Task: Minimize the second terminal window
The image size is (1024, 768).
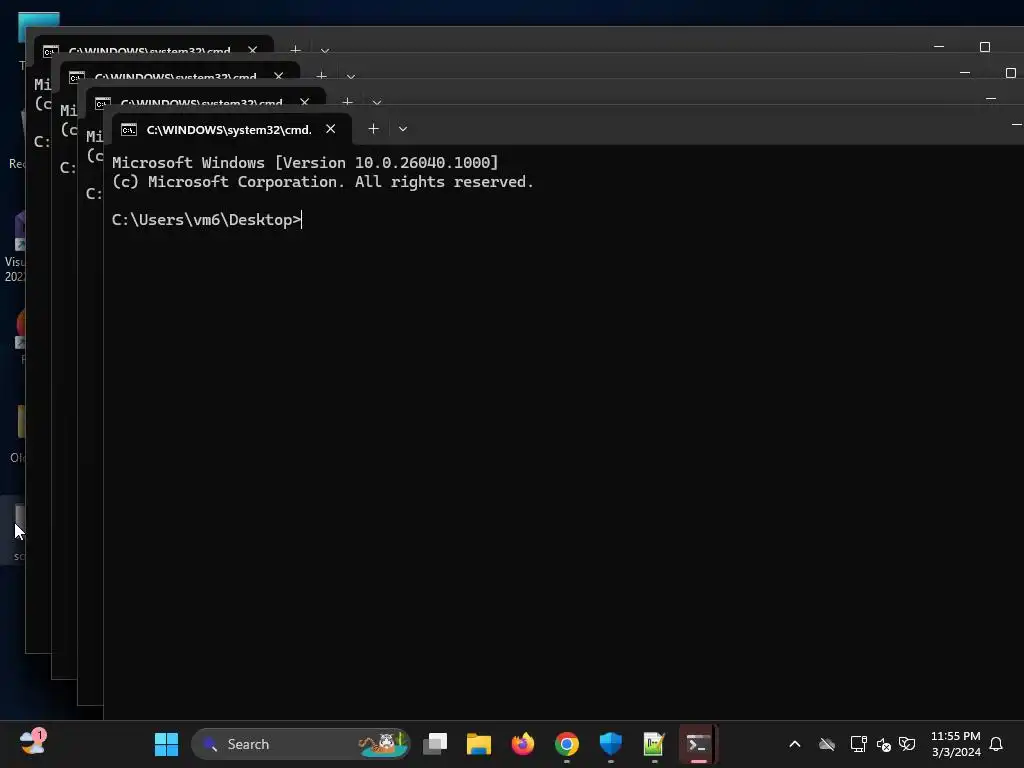Action: (991, 98)
